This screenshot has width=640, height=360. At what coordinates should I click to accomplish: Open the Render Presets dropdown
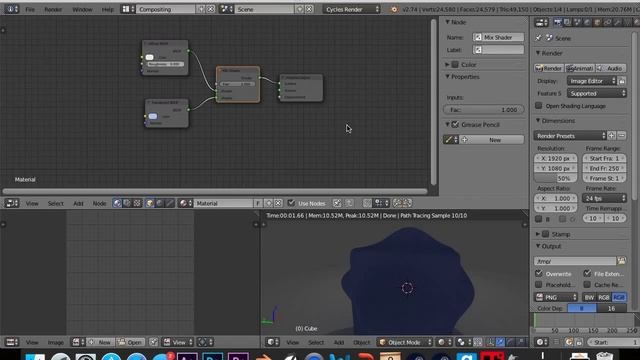click(570, 136)
